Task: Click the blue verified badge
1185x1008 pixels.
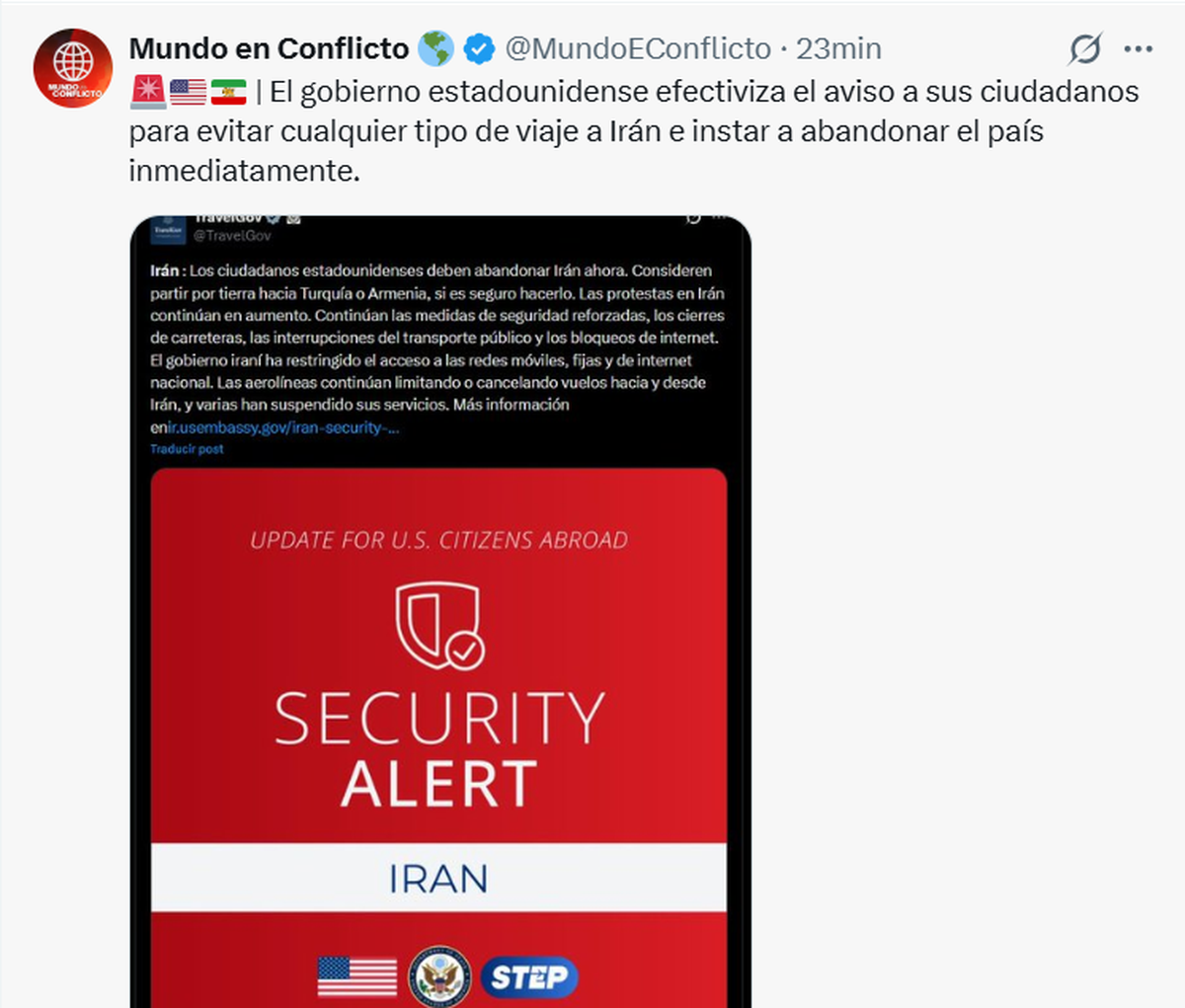Action: pos(480,48)
